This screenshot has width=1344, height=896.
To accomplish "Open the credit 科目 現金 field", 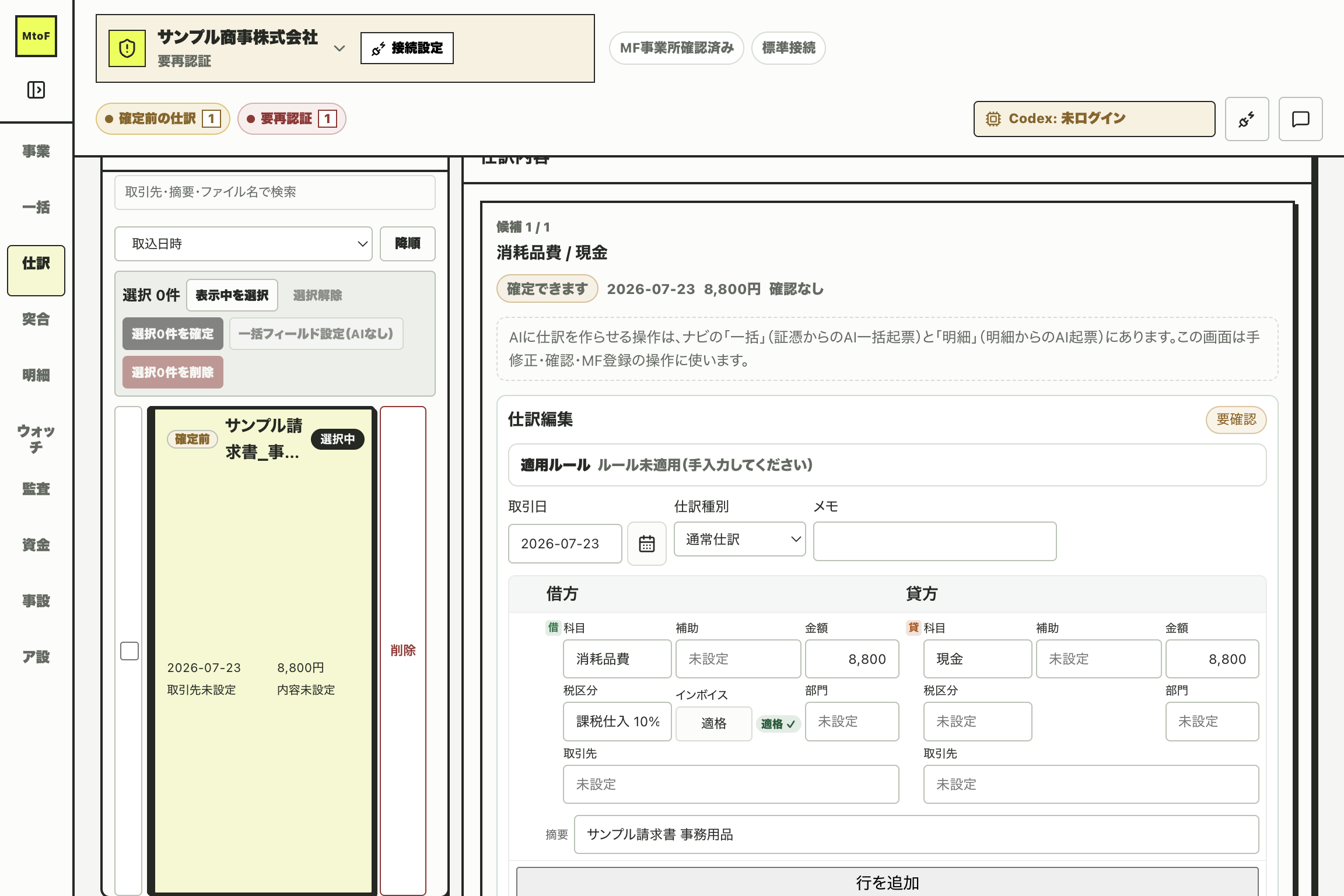I will click(978, 659).
